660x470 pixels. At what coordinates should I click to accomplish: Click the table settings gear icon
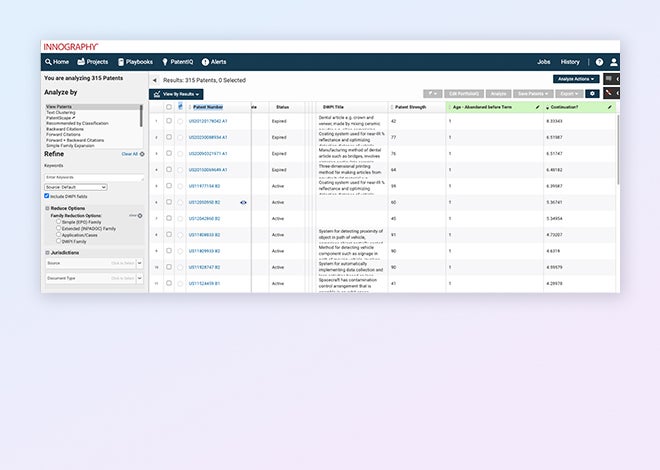point(592,93)
